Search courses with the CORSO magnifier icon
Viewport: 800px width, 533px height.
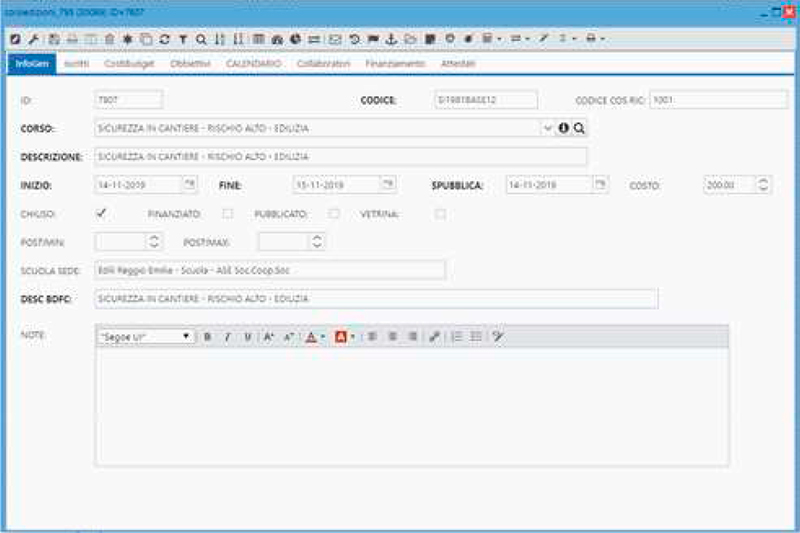[x=579, y=128]
